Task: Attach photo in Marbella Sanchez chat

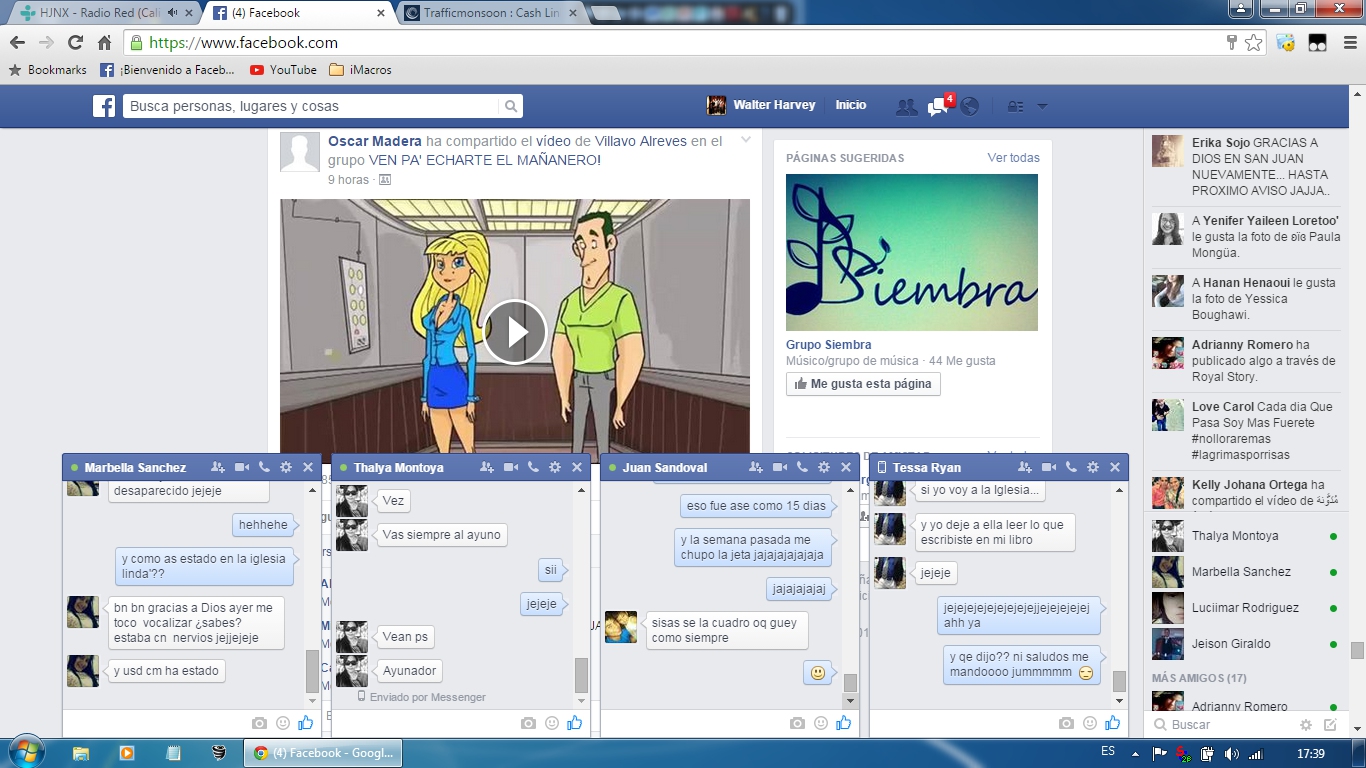Action: point(259,723)
